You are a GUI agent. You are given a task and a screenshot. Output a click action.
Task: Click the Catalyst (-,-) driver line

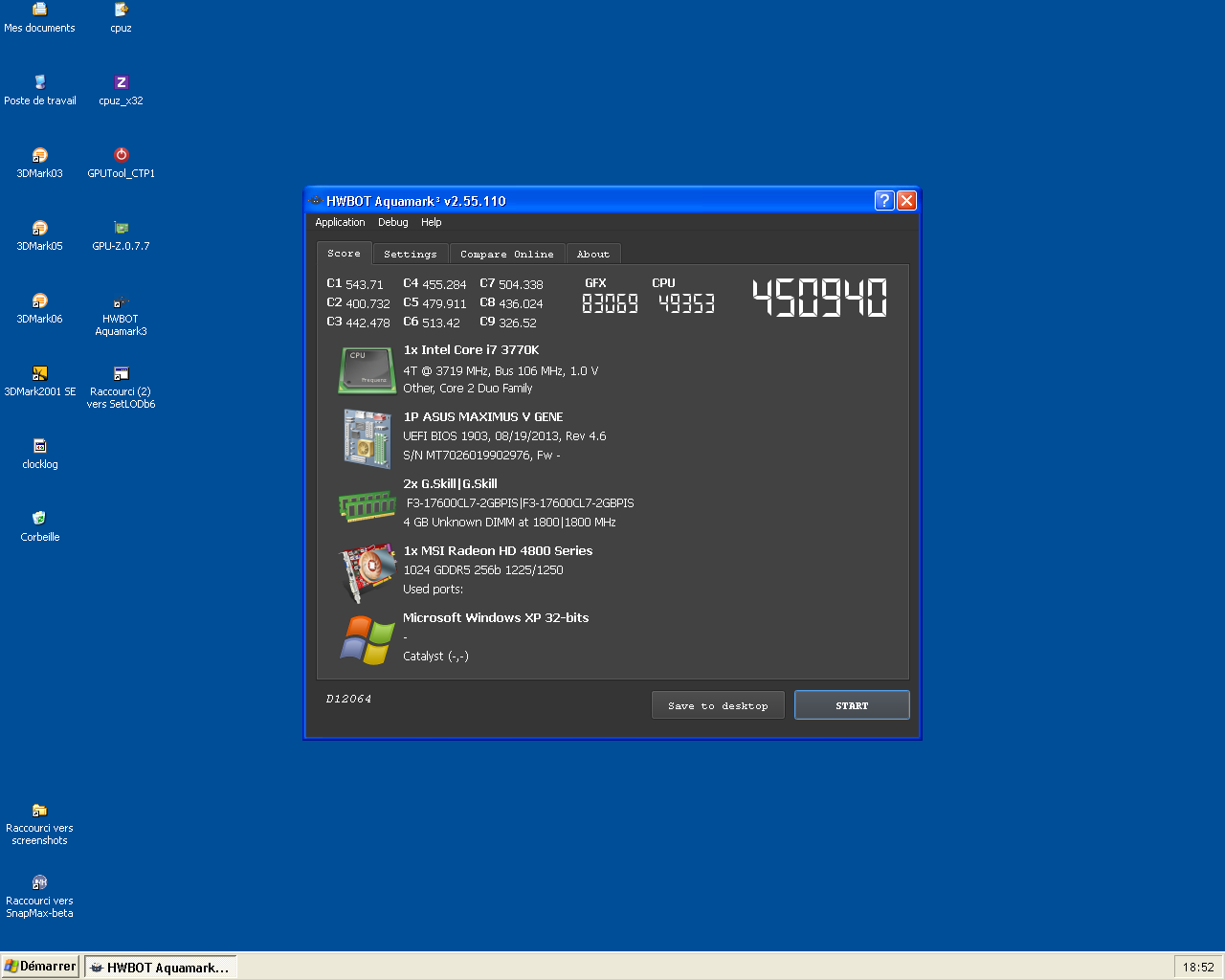tap(435, 657)
